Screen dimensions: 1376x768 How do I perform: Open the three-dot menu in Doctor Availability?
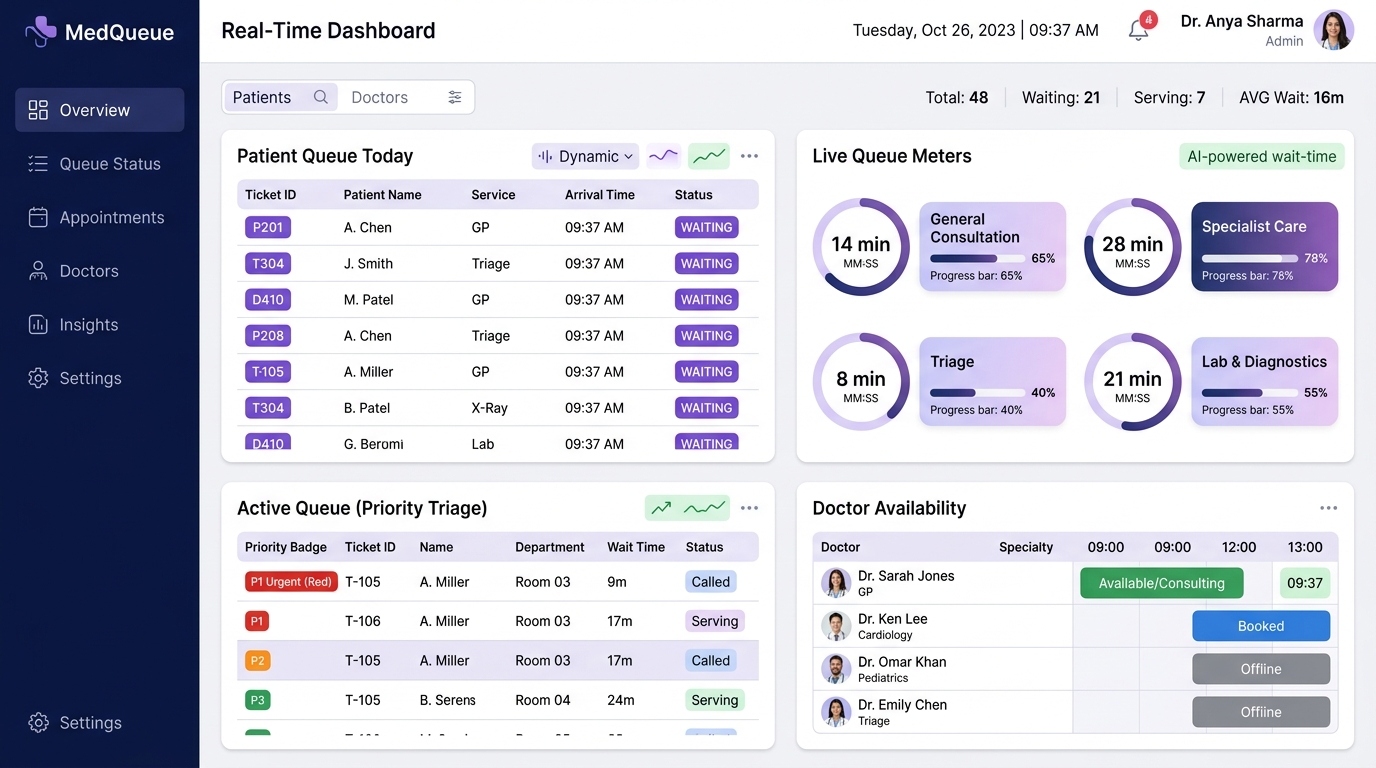coord(1328,508)
